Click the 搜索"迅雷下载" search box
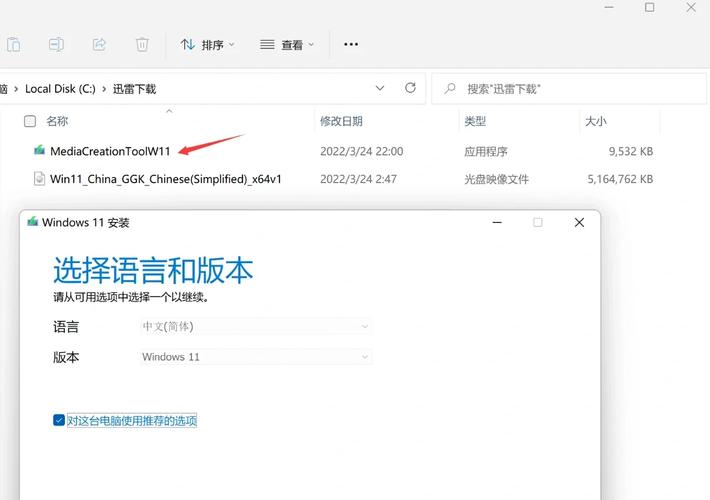The height and width of the screenshot is (500, 710). (x=569, y=89)
